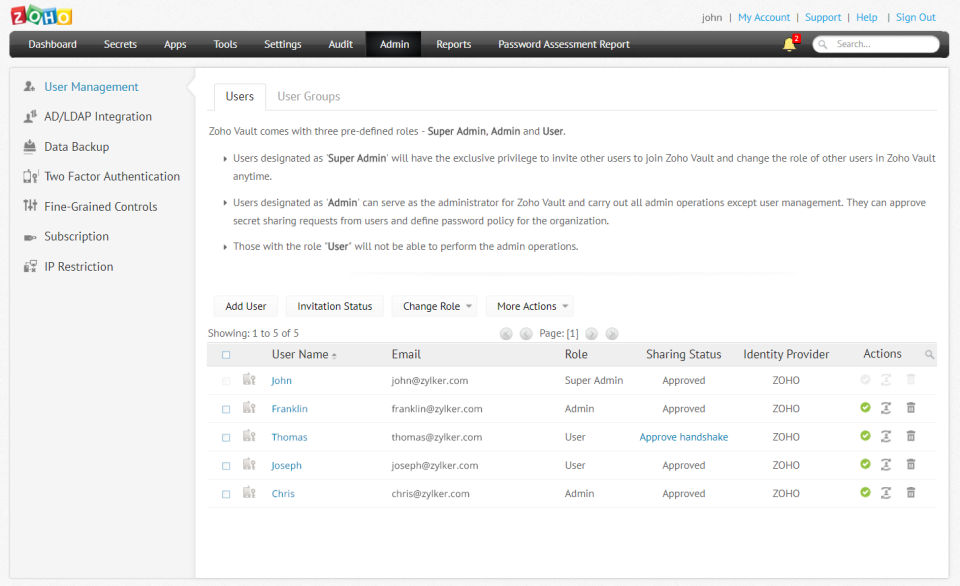Delete user Franklin with the trash icon
The image size is (960, 586).
pyautogui.click(x=911, y=407)
